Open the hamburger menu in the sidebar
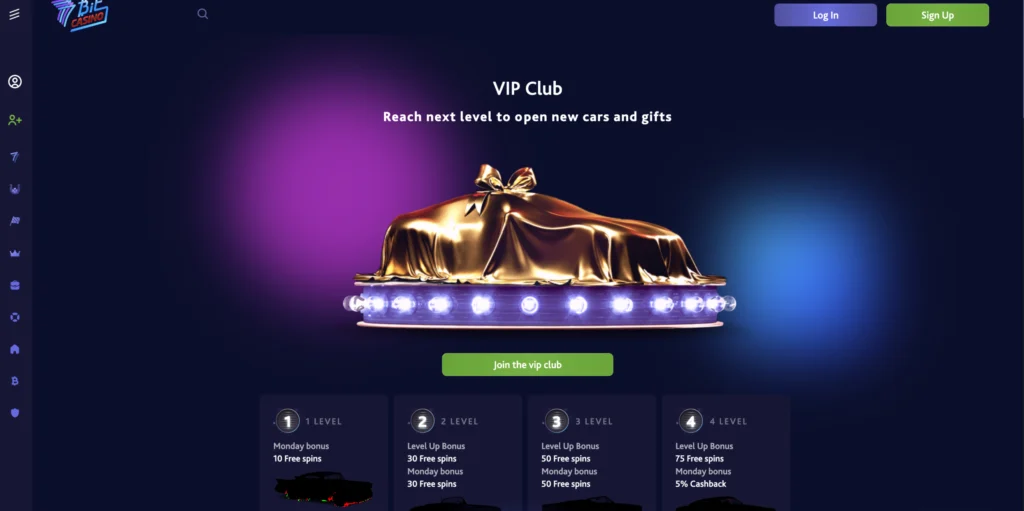Viewport: 1024px width, 511px height. tap(14, 14)
